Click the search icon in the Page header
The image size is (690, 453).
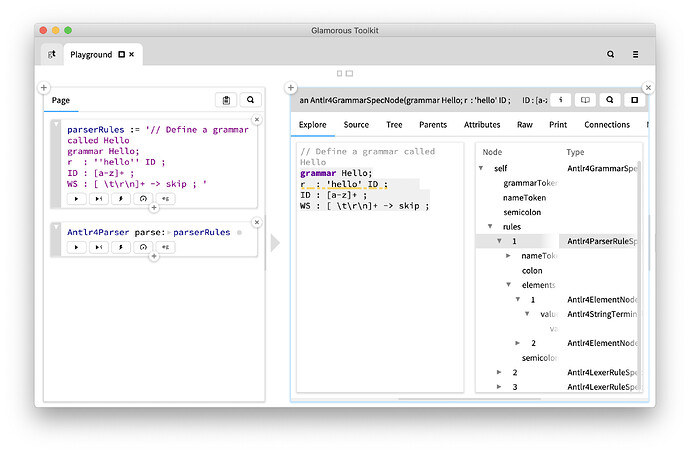click(x=250, y=100)
